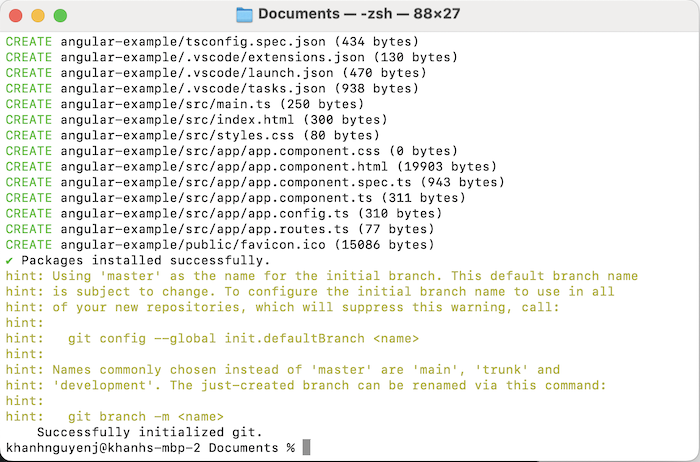Click the line 'angular-example/.vscode/extensions.json (130 bytes)'
Image resolution: width=700 pixels, height=462 pixels.
pyautogui.click(x=259, y=57)
